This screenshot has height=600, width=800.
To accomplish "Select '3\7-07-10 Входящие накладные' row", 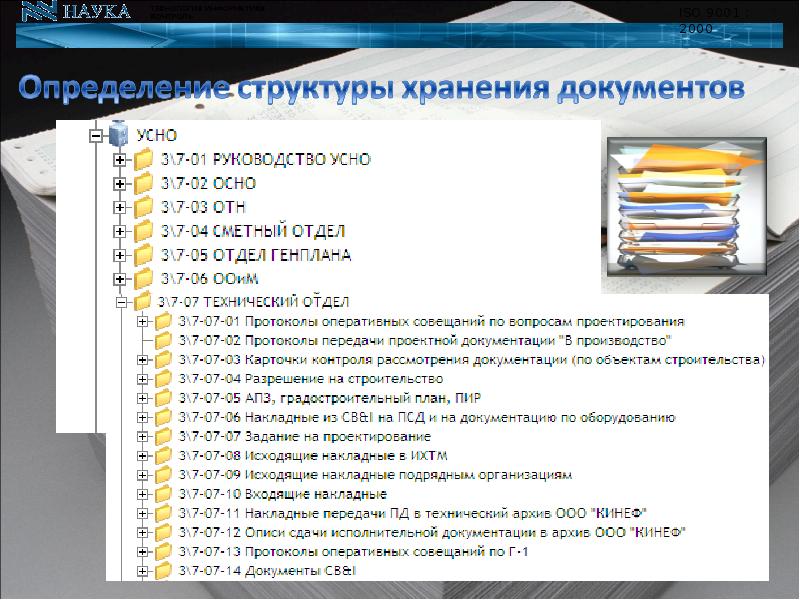I will (x=283, y=494).
